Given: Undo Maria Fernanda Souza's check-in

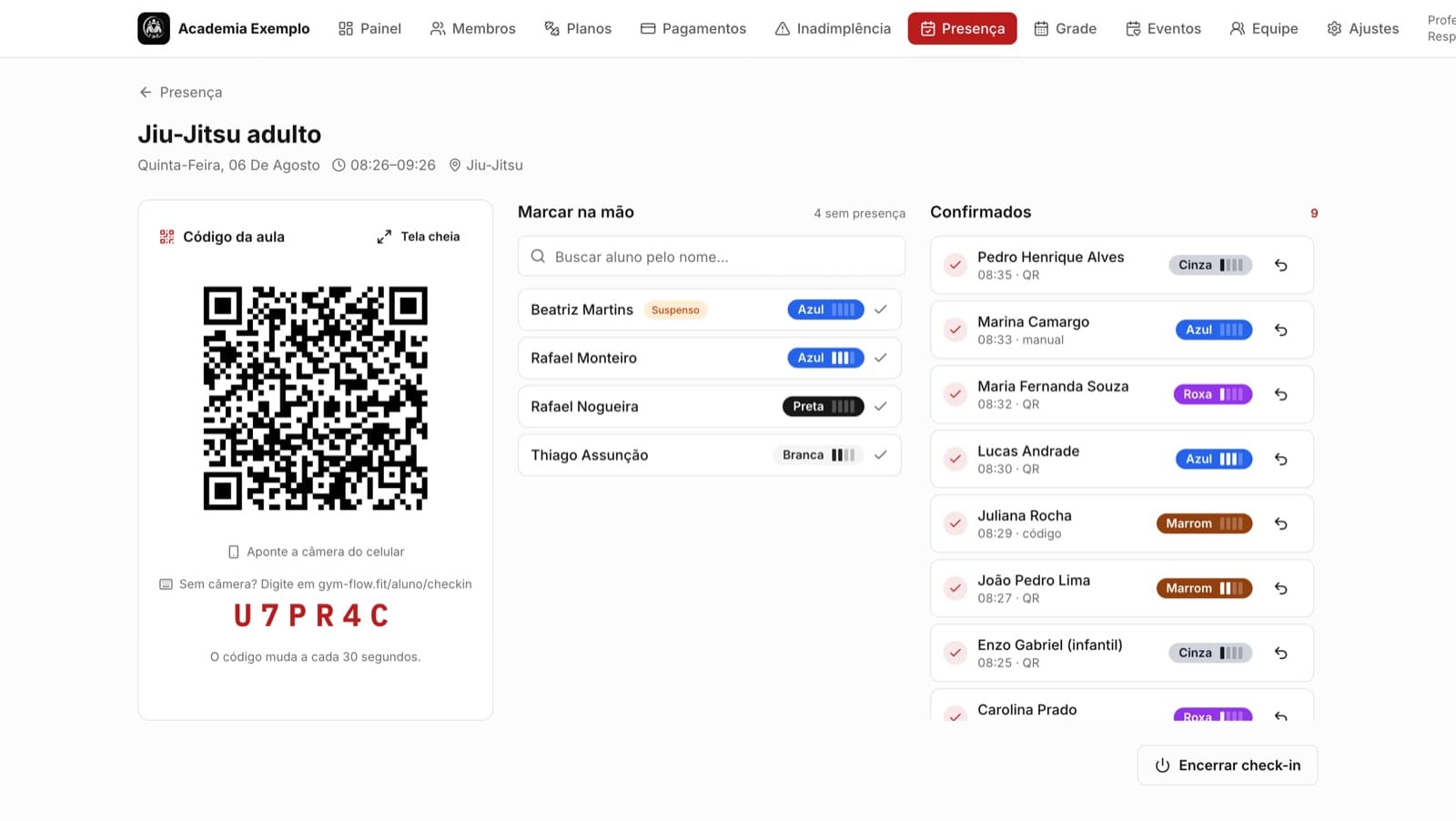Looking at the screenshot, I should click(1280, 395).
